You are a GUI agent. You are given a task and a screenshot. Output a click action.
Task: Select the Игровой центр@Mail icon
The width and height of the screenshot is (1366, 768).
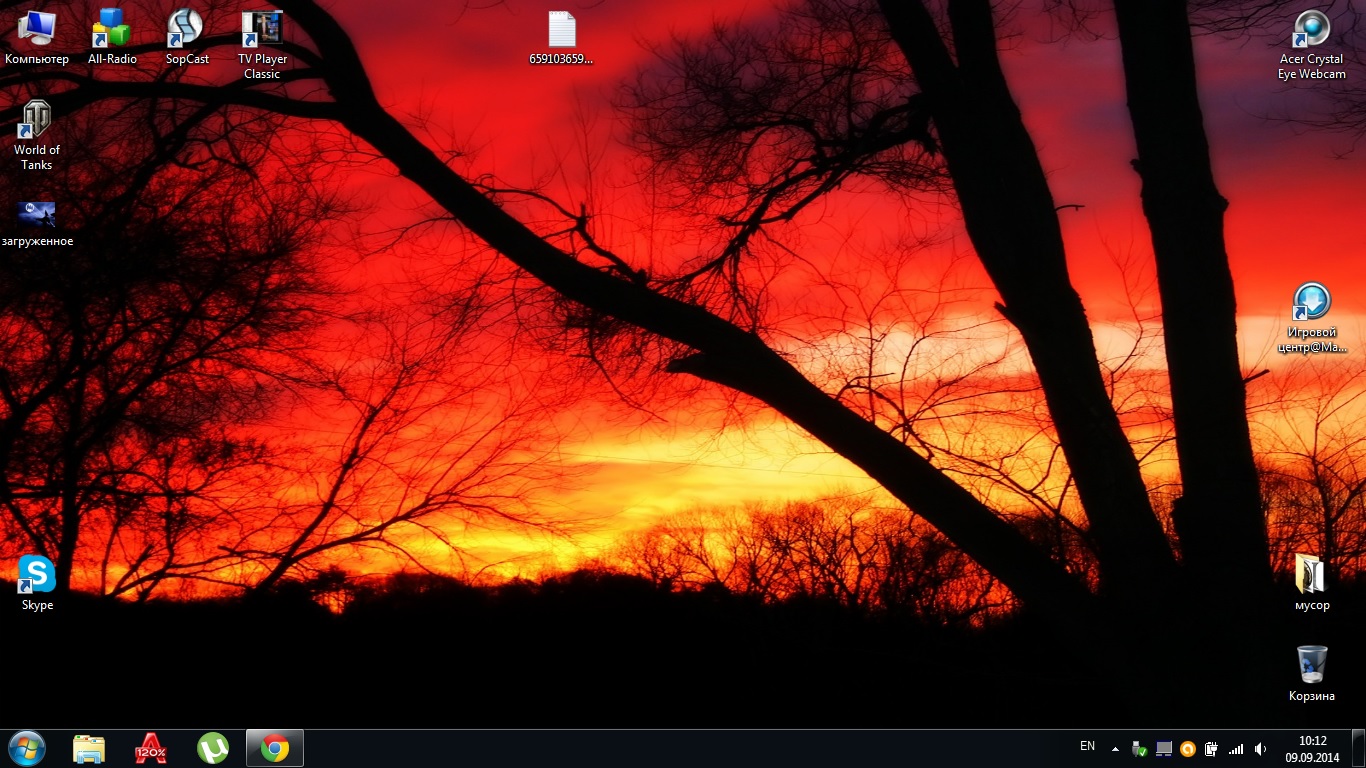pyautogui.click(x=1312, y=318)
